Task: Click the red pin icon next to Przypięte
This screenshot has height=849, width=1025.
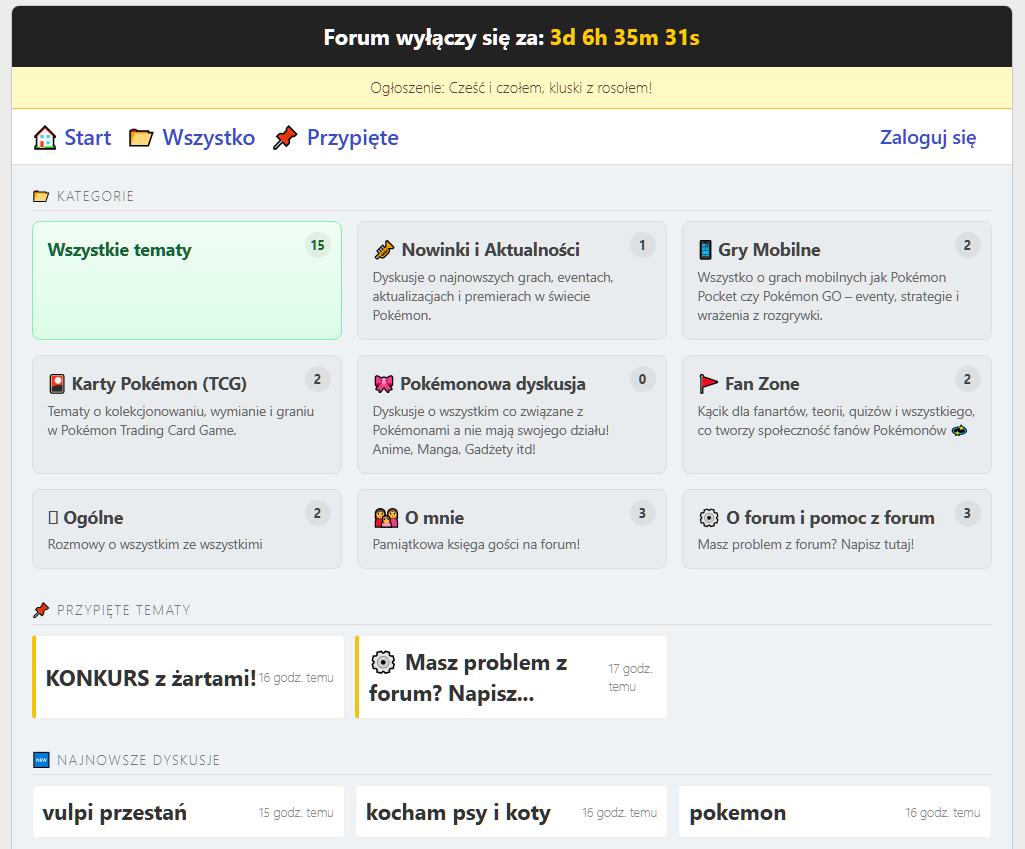Action: coord(287,137)
